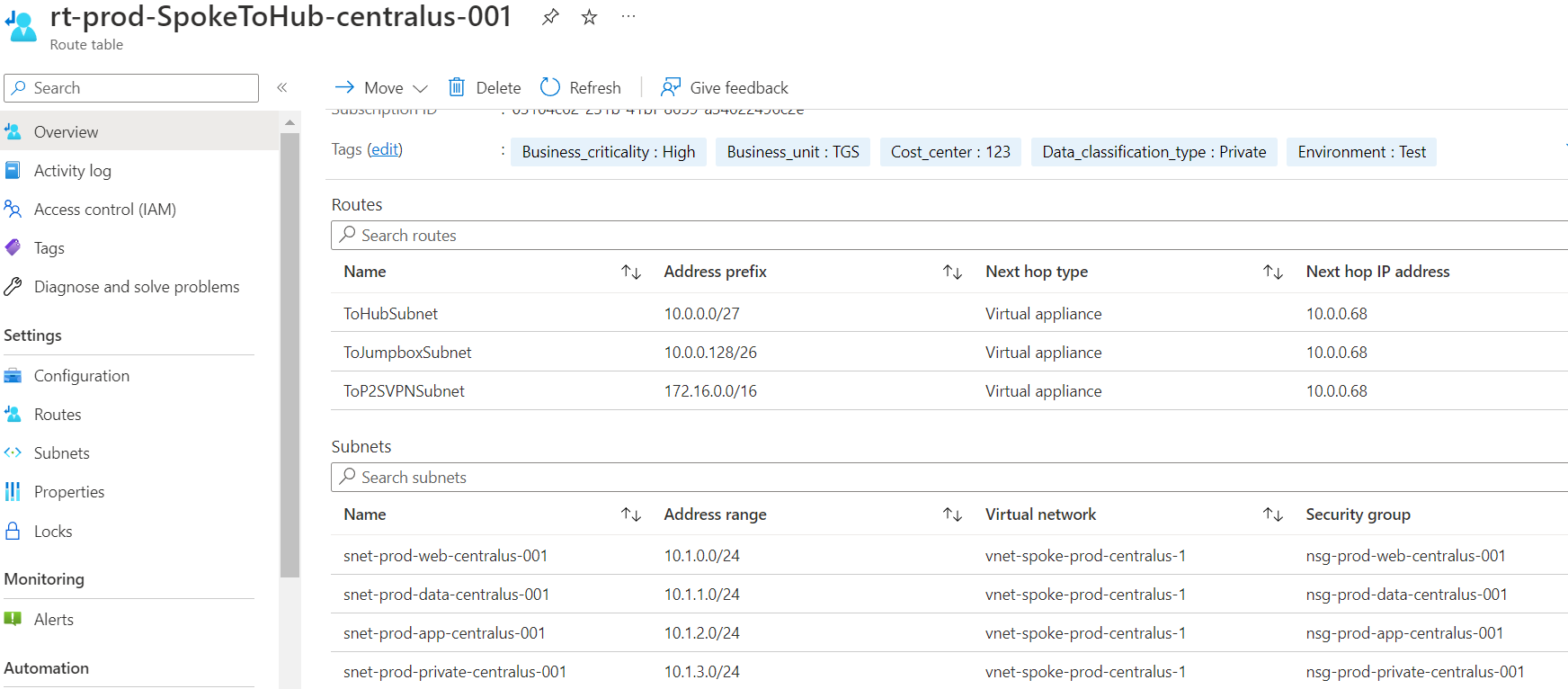The height and width of the screenshot is (689, 1568).
Task: Sort subnets by Virtual network
Action: click(x=1272, y=515)
